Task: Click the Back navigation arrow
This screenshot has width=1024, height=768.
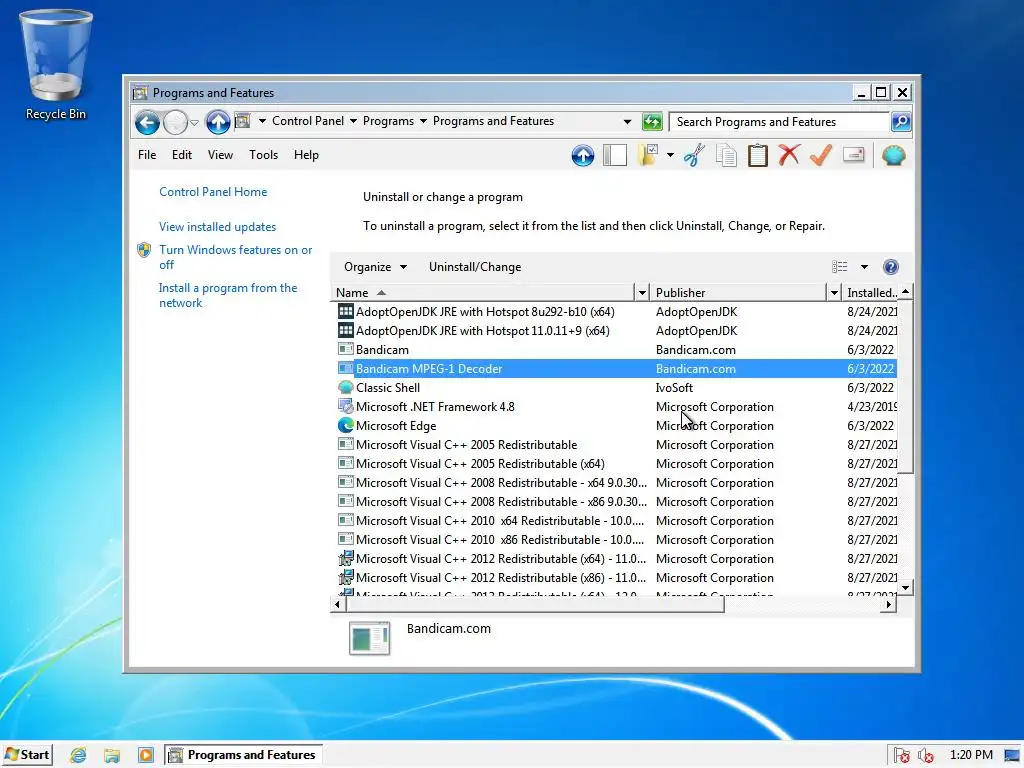Action: [x=148, y=122]
